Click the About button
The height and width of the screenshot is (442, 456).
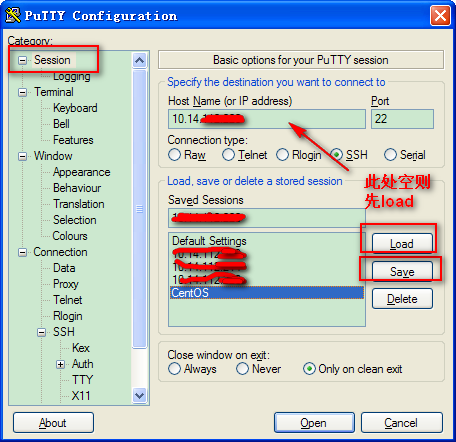[x=53, y=423]
